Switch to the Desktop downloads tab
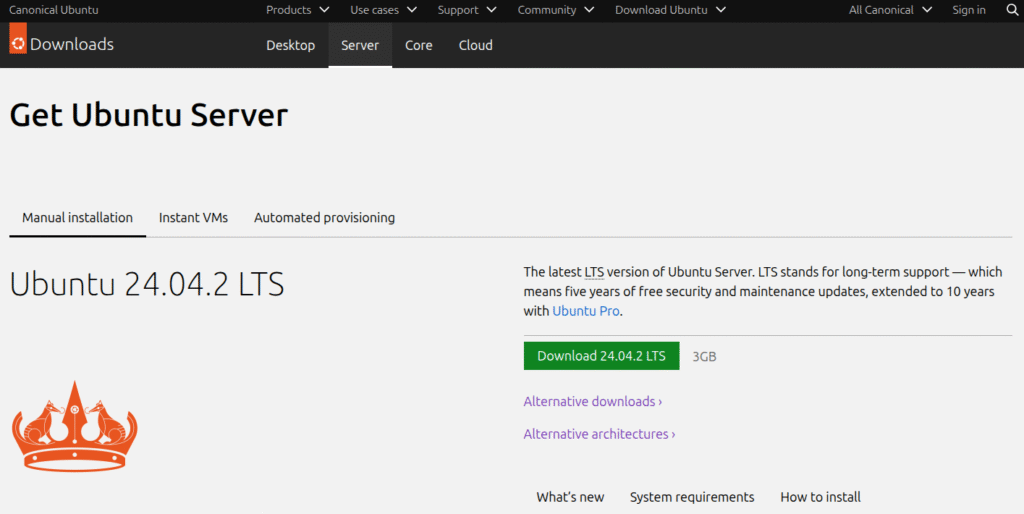The image size is (1024, 514). tap(290, 45)
